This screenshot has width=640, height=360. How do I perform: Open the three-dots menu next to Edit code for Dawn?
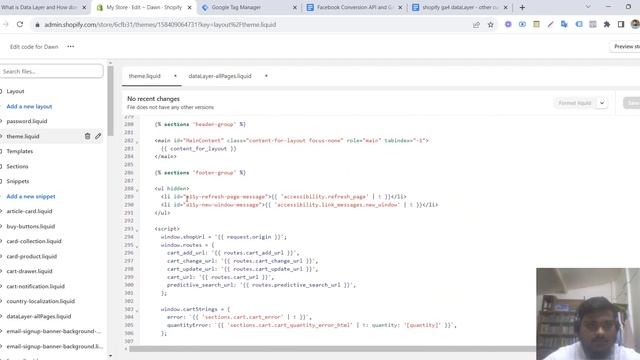coord(71,47)
